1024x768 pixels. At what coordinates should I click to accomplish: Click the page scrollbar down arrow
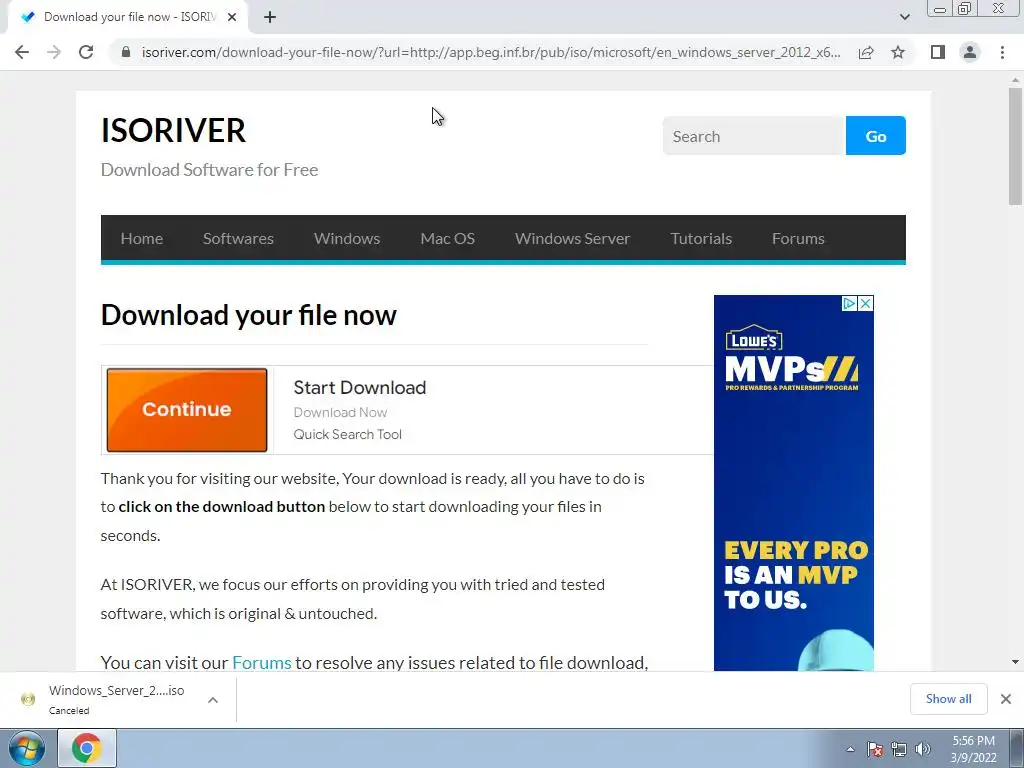(x=1015, y=662)
